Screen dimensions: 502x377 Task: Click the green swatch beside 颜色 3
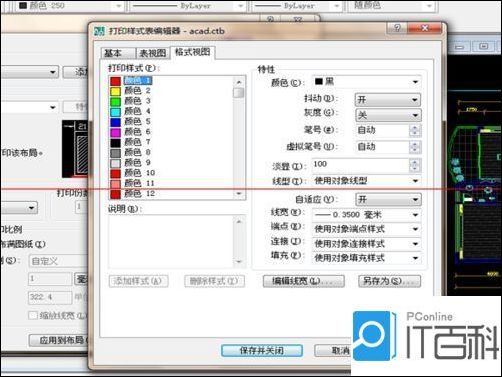[116, 101]
